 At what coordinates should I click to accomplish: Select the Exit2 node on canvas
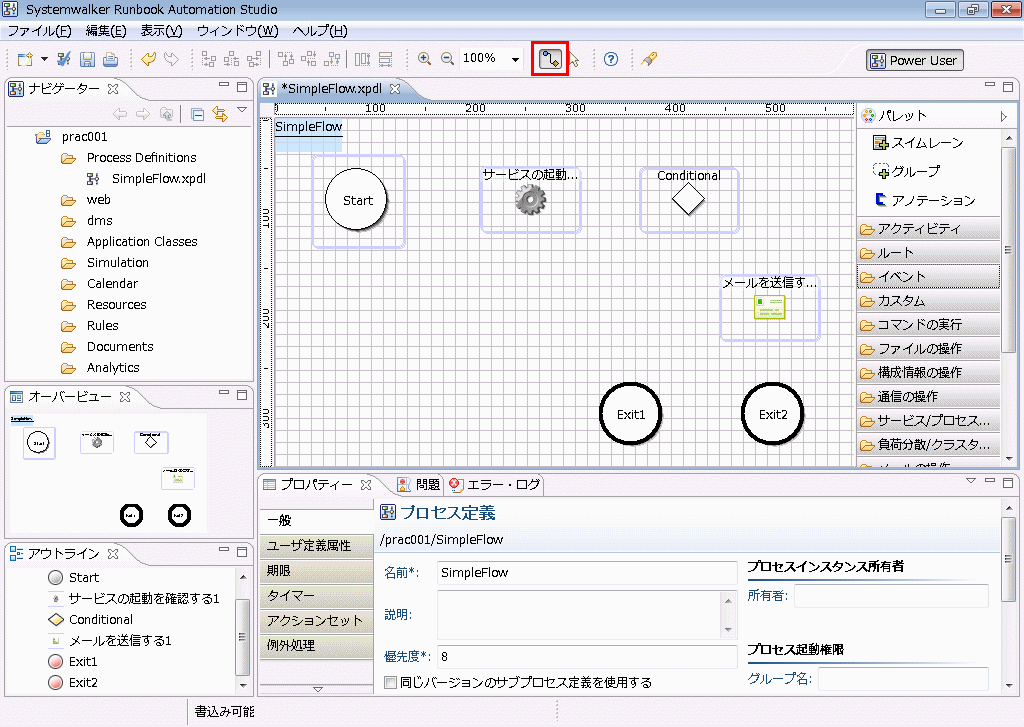(x=773, y=414)
